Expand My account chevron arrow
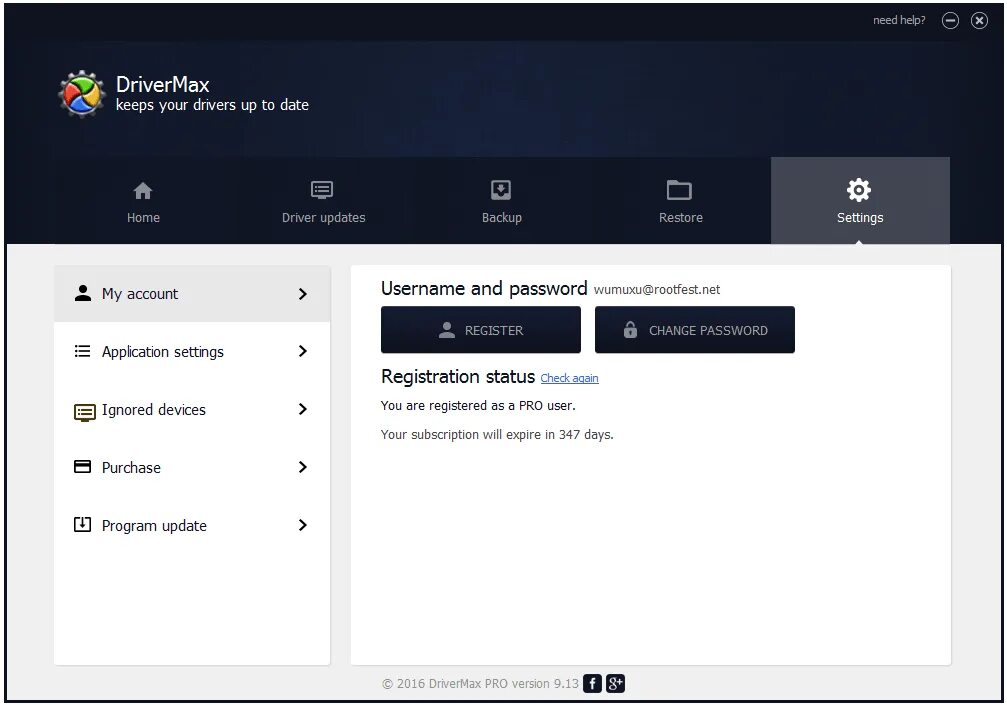1007x705 pixels. [x=303, y=294]
